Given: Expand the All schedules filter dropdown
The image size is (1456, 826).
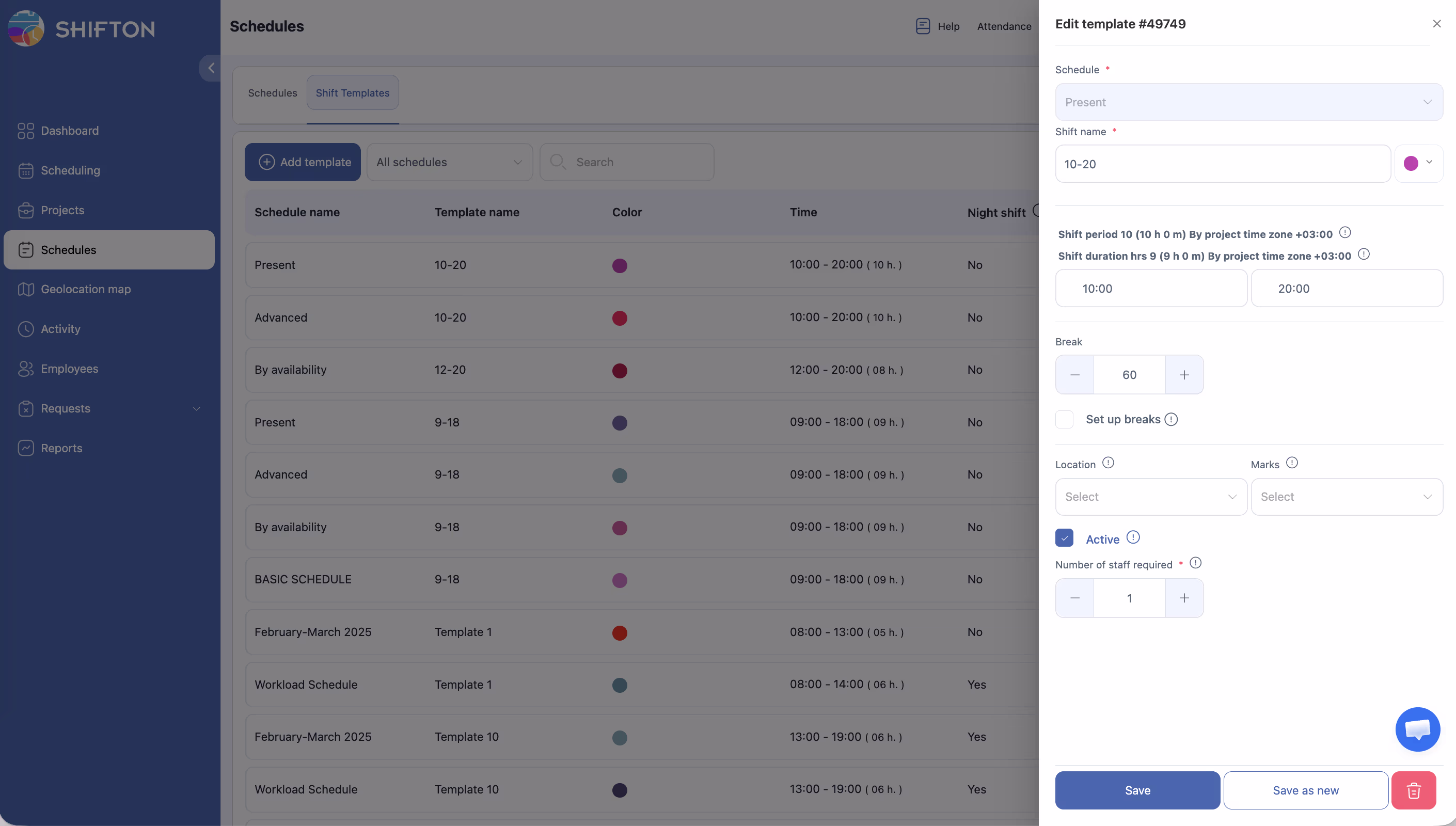Looking at the screenshot, I should [449, 162].
